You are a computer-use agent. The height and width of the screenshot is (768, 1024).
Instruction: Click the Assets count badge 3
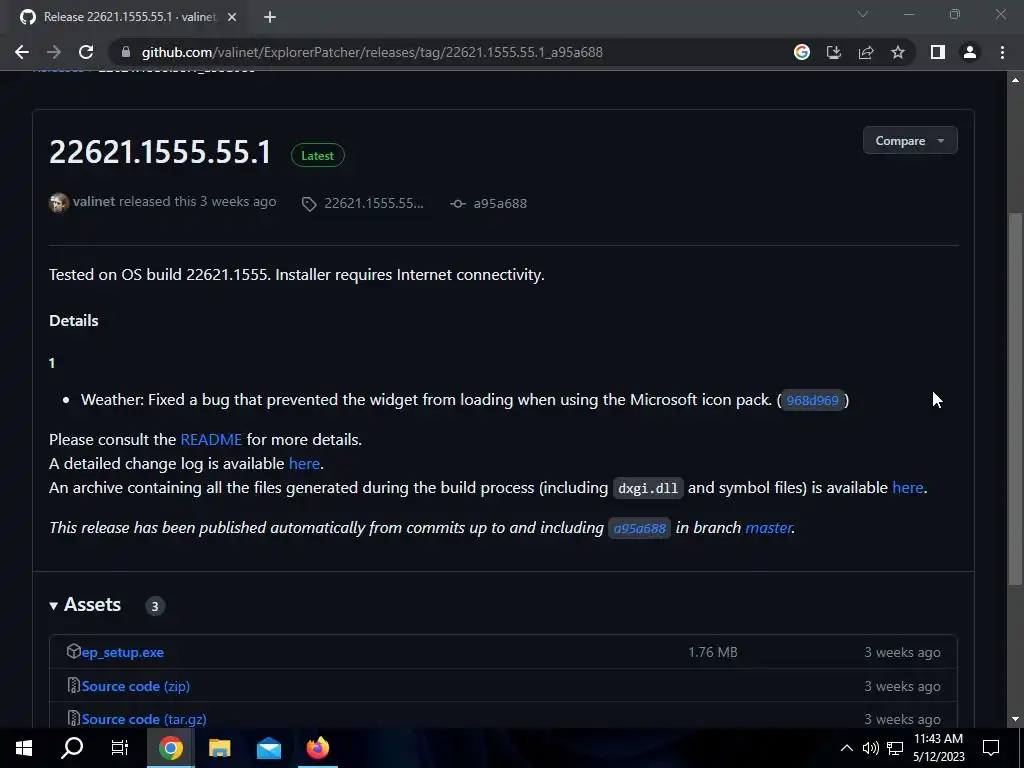(x=155, y=606)
